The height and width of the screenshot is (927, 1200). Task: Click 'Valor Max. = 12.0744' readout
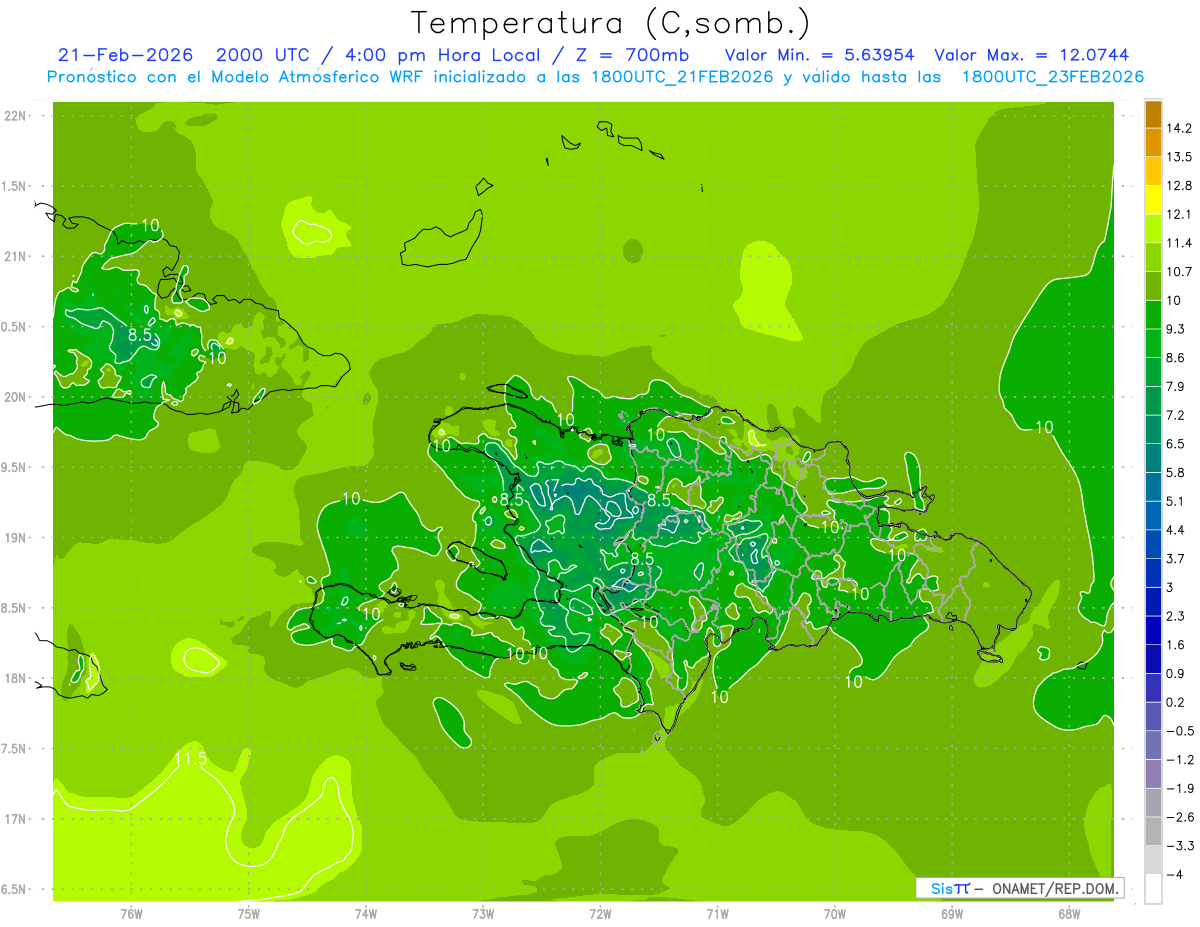point(1032,55)
